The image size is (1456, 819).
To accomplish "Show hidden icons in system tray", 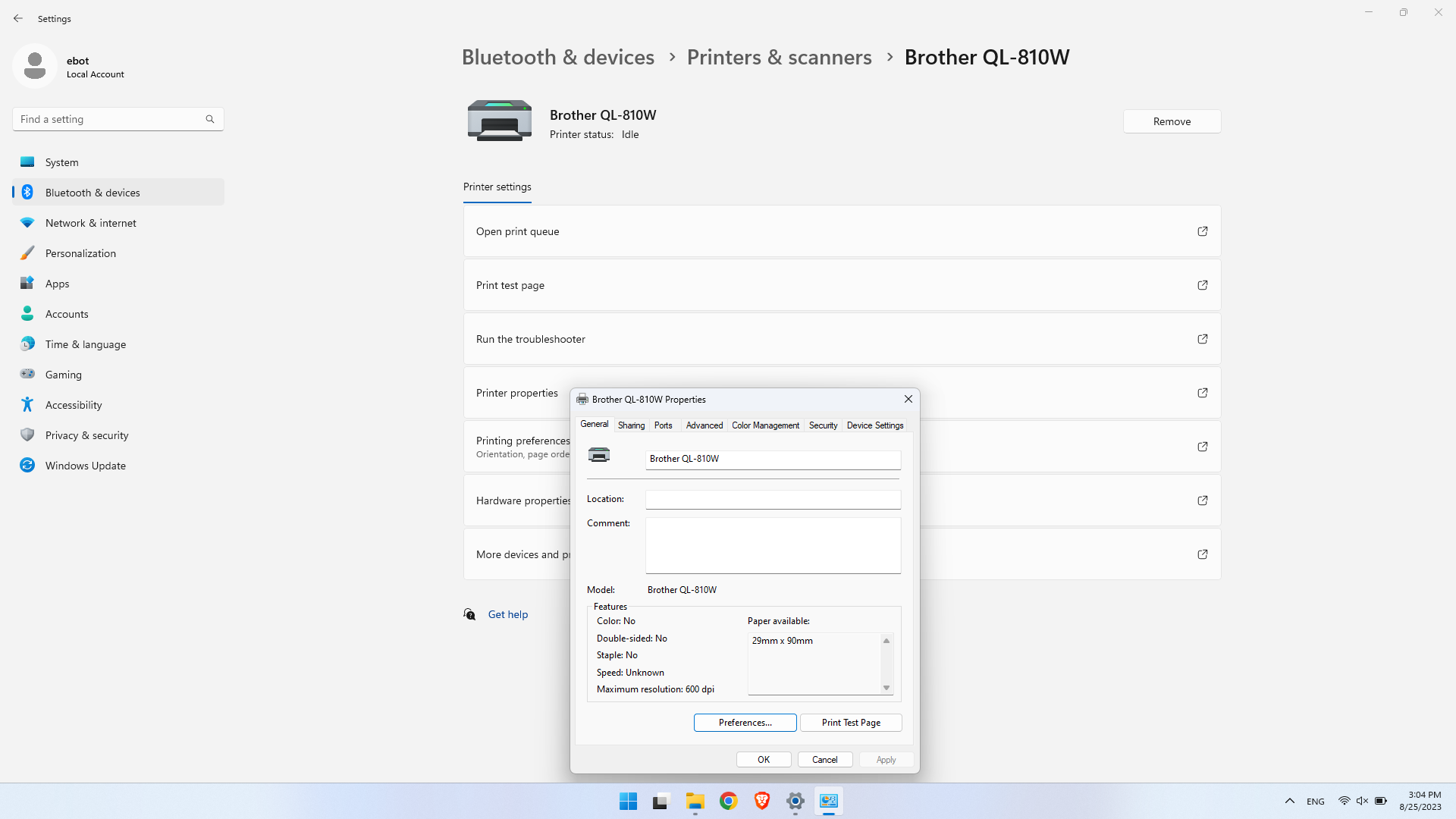I will click(1289, 801).
